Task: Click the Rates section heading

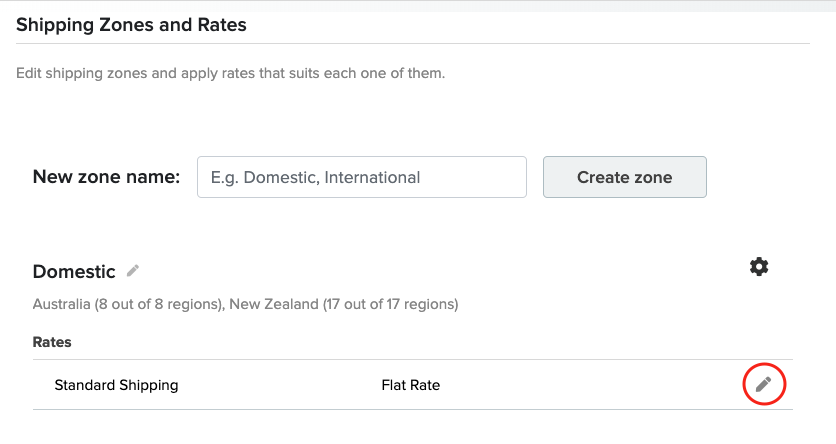Action: [52, 342]
